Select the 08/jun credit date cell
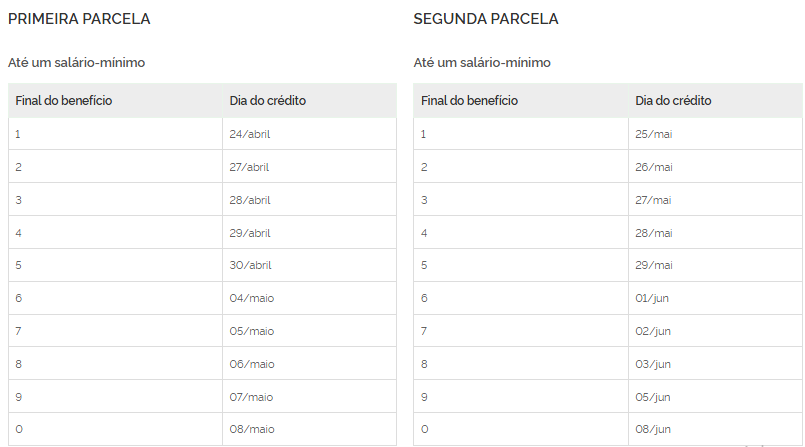805x447 pixels. [654, 429]
